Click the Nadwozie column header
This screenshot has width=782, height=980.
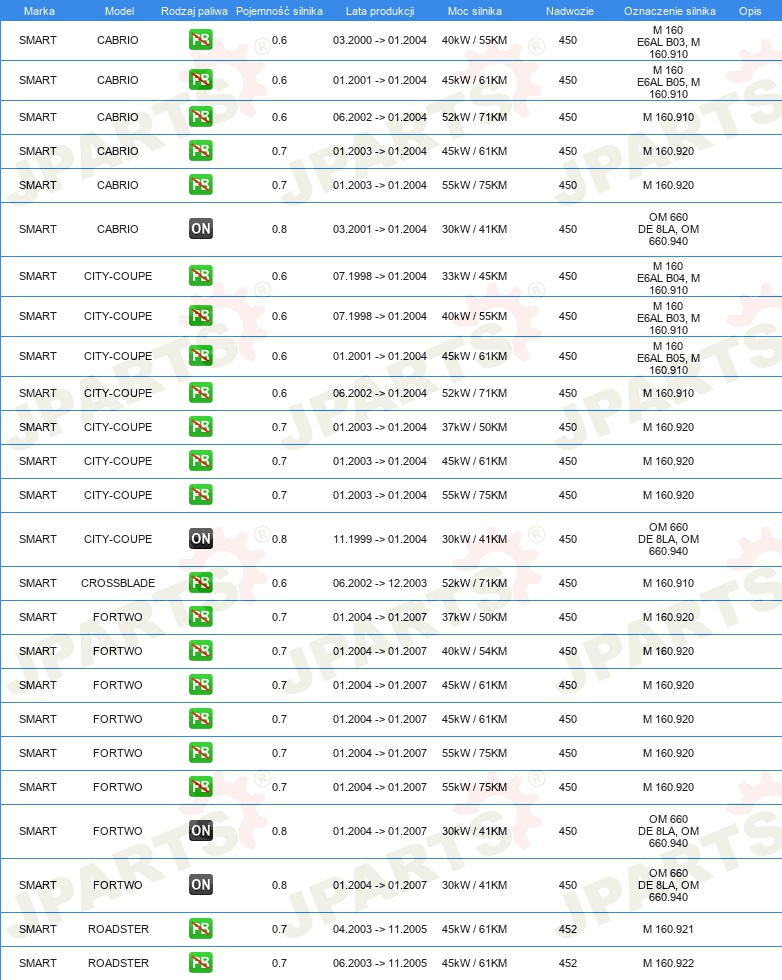point(569,11)
